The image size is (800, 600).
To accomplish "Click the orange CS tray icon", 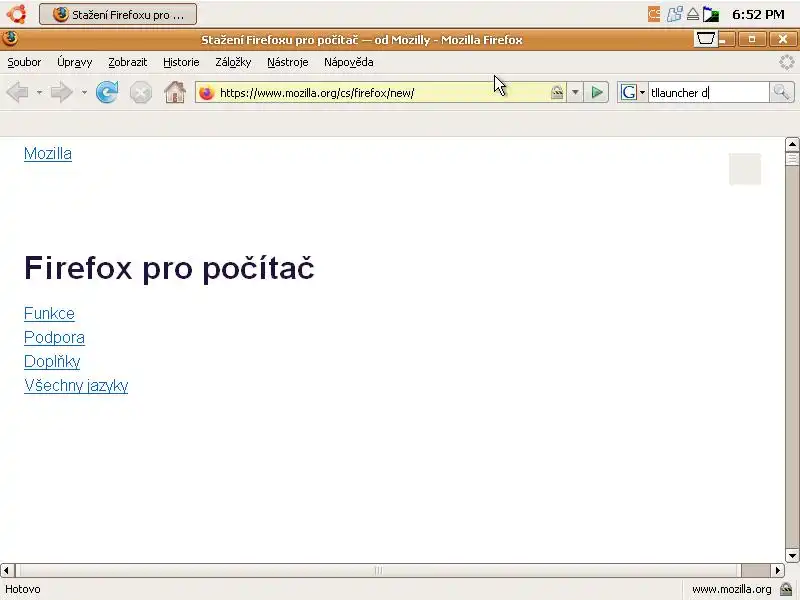I will point(654,14).
